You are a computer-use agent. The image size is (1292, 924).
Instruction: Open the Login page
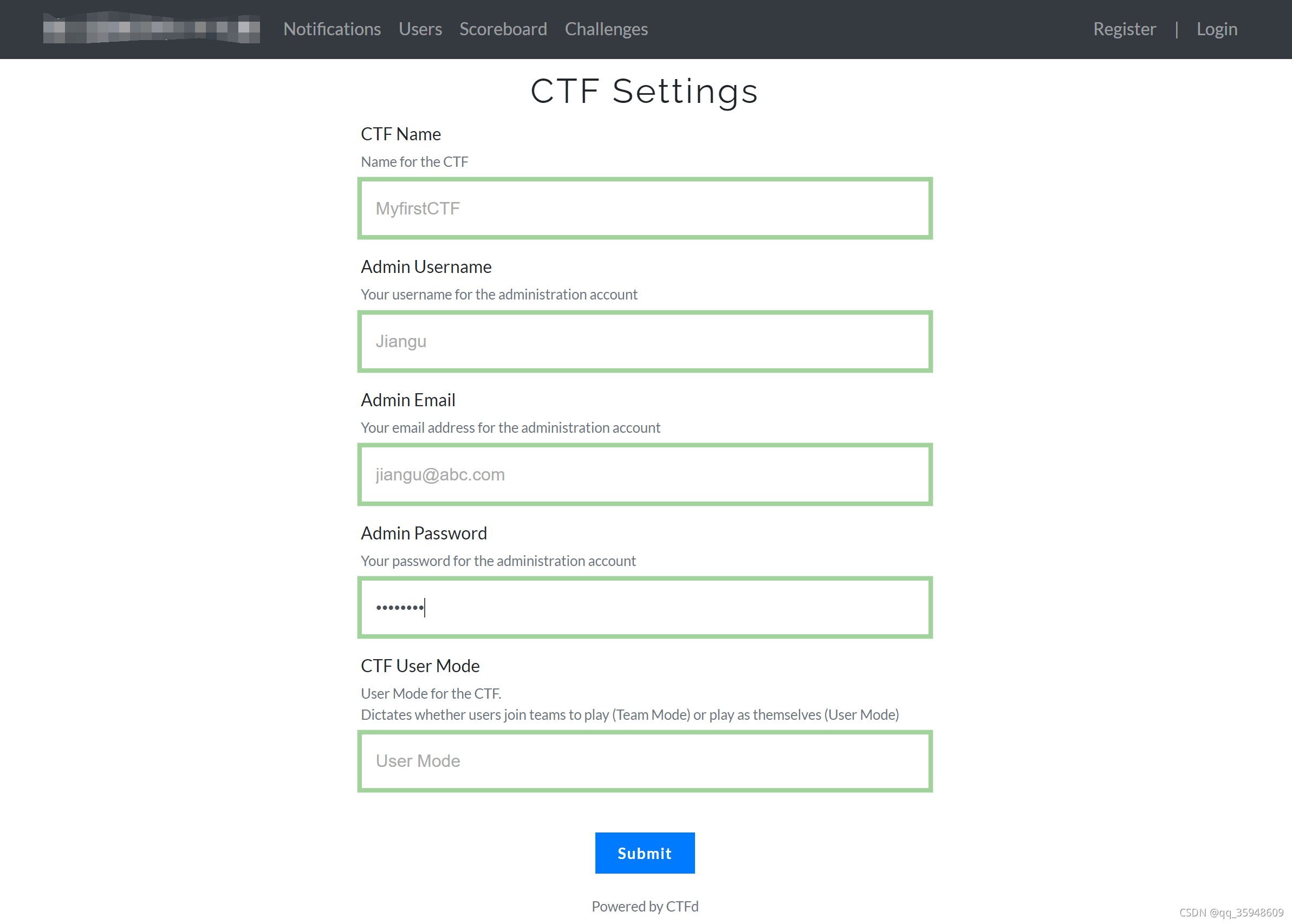(x=1217, y=29)
